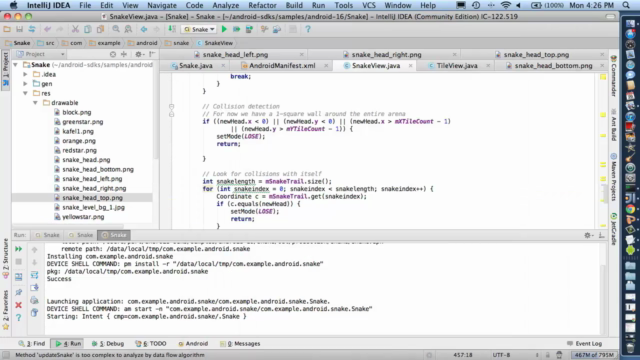The width and height of the screenshot is (640, 360).
Task: Open the Find tool window button
Action: (32, 344)
